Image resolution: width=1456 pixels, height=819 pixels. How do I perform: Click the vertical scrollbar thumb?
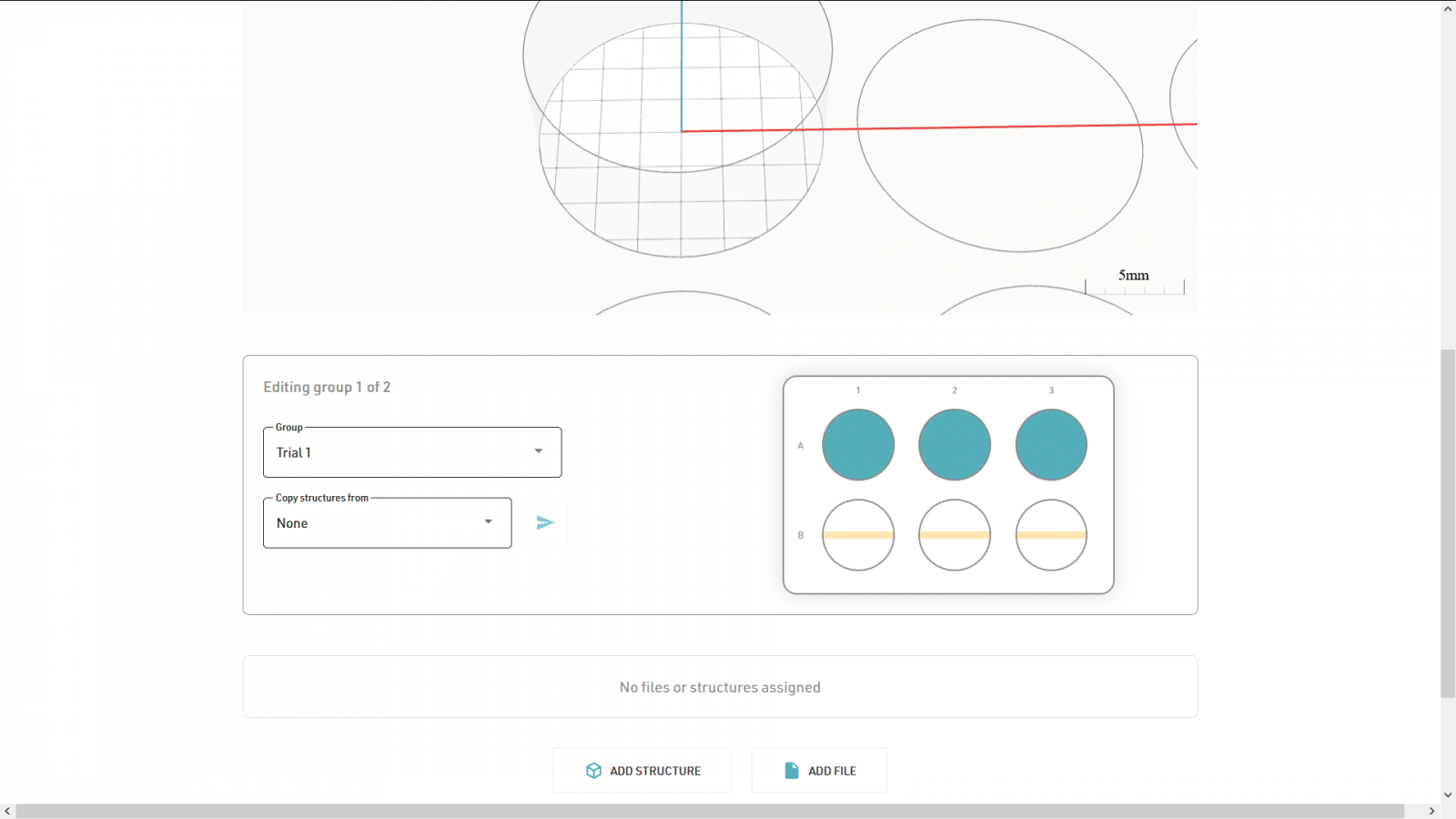pos(1448,523)
